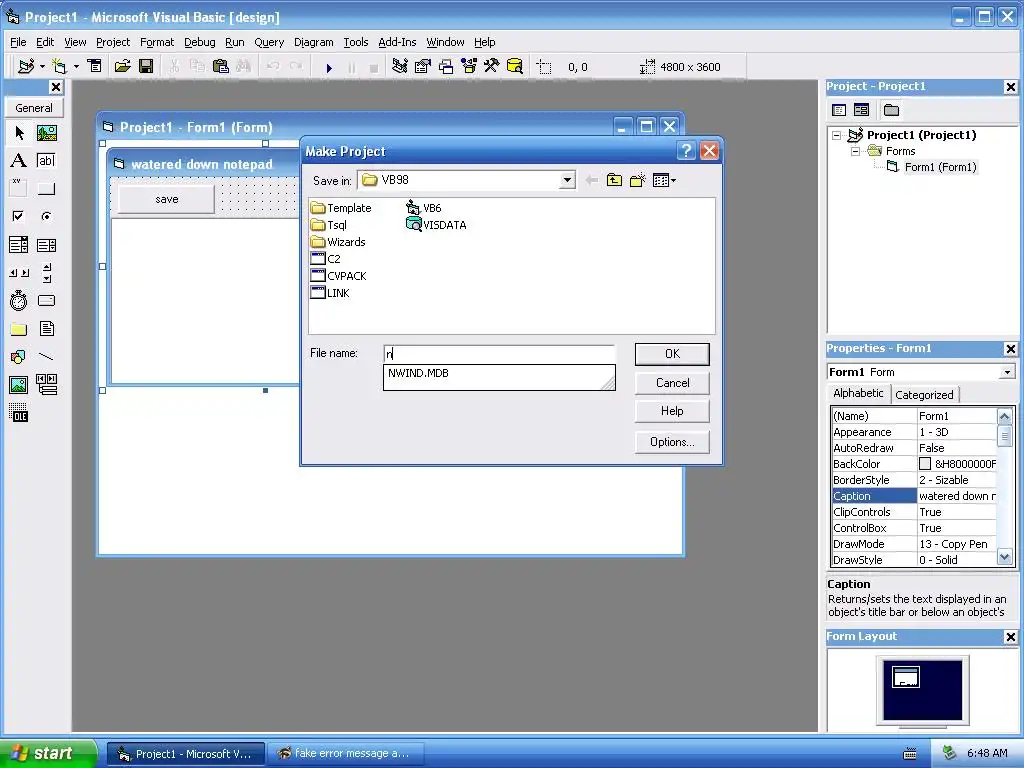Click the Menu Editor toolbar icon
This screenshot has width=1024, height=768.
point(95,66)
